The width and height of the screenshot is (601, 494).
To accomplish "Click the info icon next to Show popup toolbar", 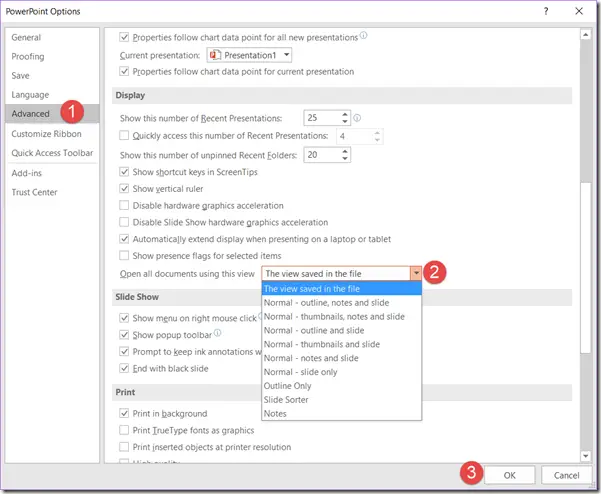I will (217, 333).
